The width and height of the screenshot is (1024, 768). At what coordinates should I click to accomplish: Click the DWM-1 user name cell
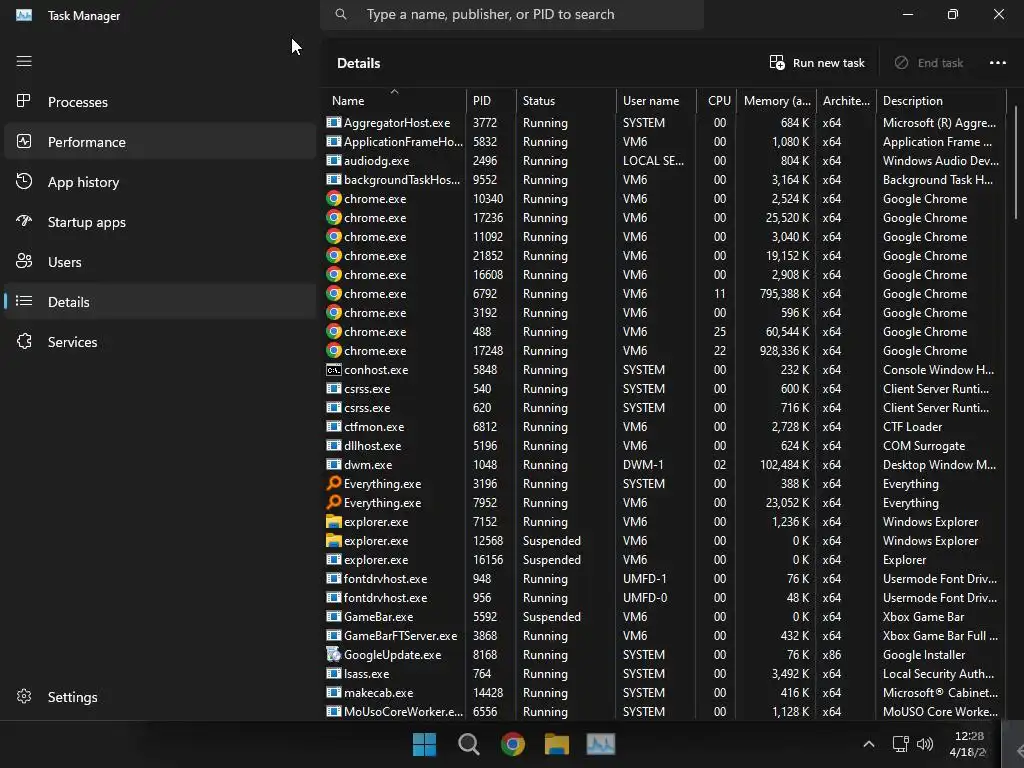(643, 464)
